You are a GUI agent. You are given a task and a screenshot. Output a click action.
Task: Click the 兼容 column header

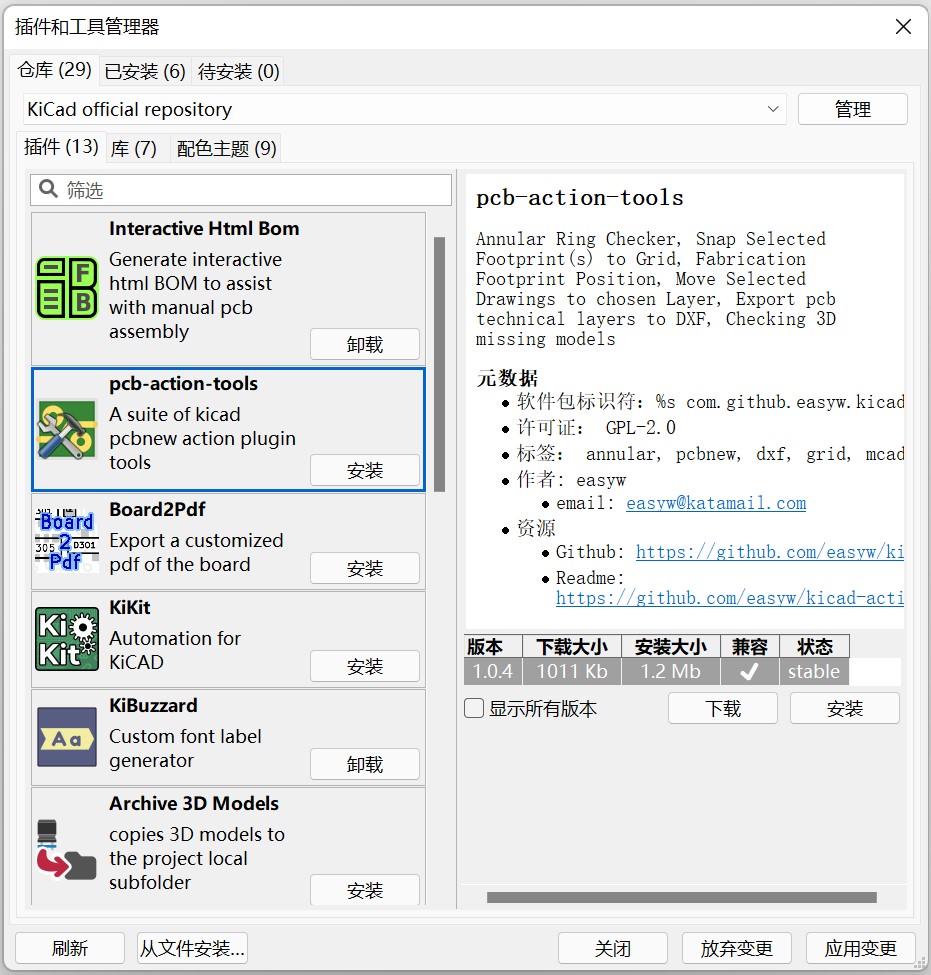click(749, 647)
